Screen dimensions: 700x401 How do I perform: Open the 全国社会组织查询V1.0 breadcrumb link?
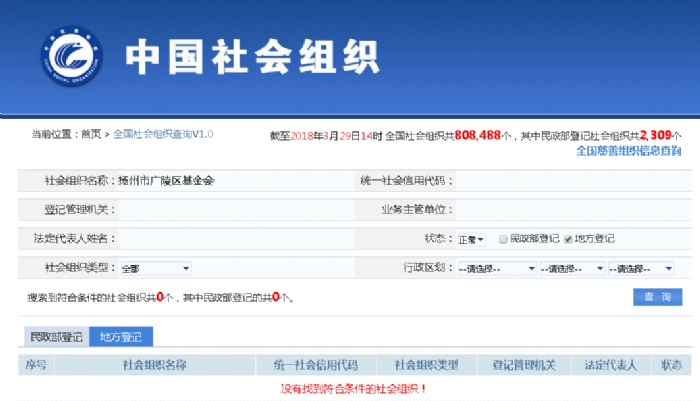tap(163, 133)
